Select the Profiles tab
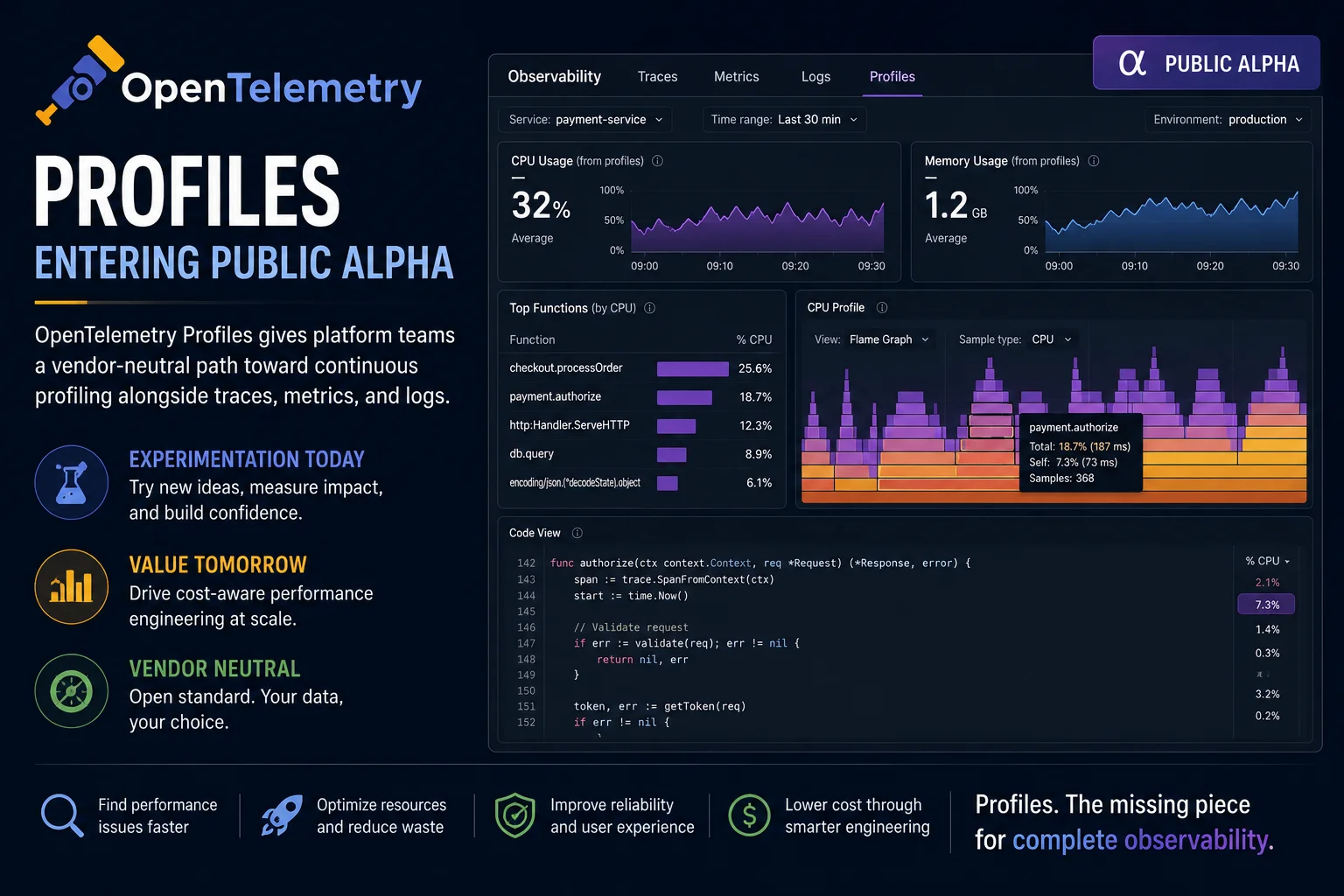Image resolution: width=1344 pixels, height=896 pixels. pyautogui.click(x=892, y=77)
